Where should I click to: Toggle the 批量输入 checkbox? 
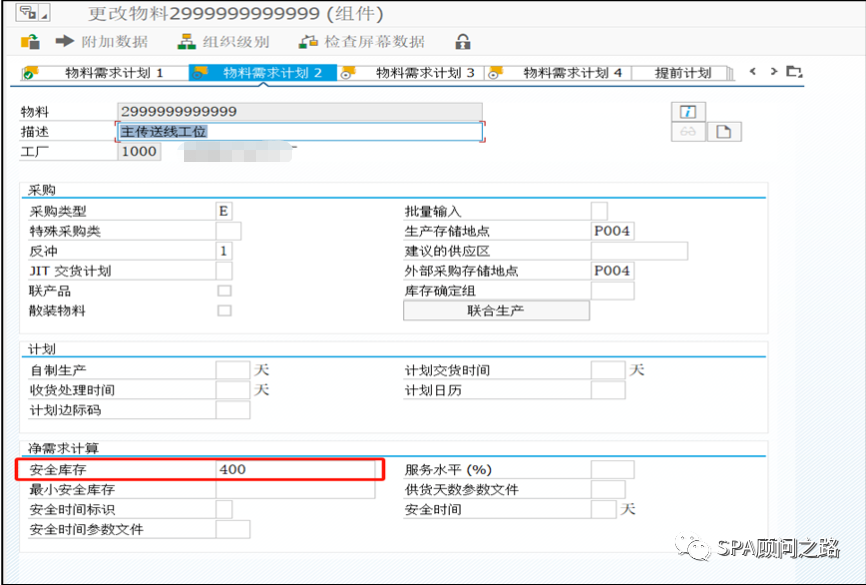tap(599, 211)
